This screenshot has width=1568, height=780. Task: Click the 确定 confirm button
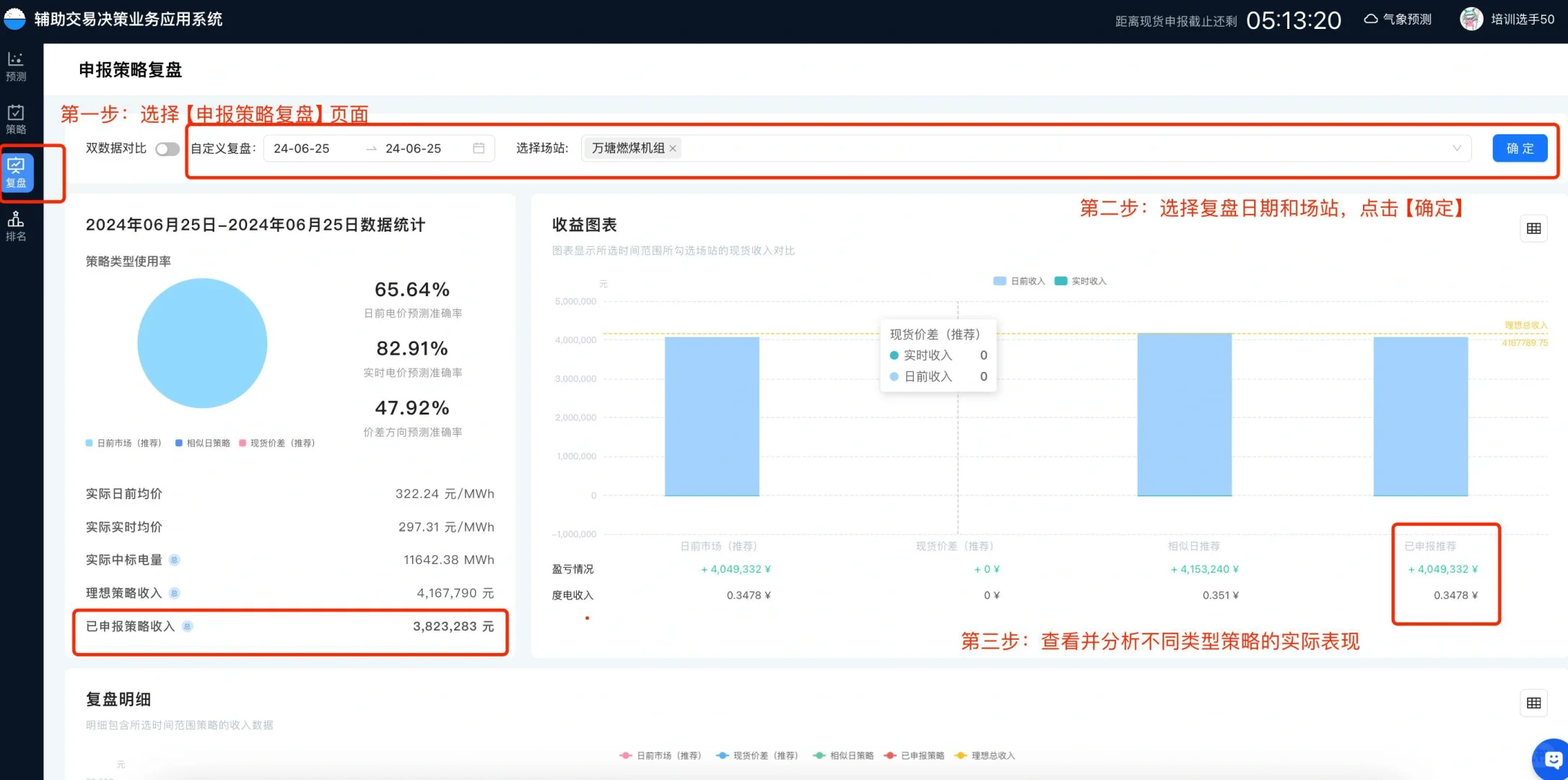coord(1520,148)
